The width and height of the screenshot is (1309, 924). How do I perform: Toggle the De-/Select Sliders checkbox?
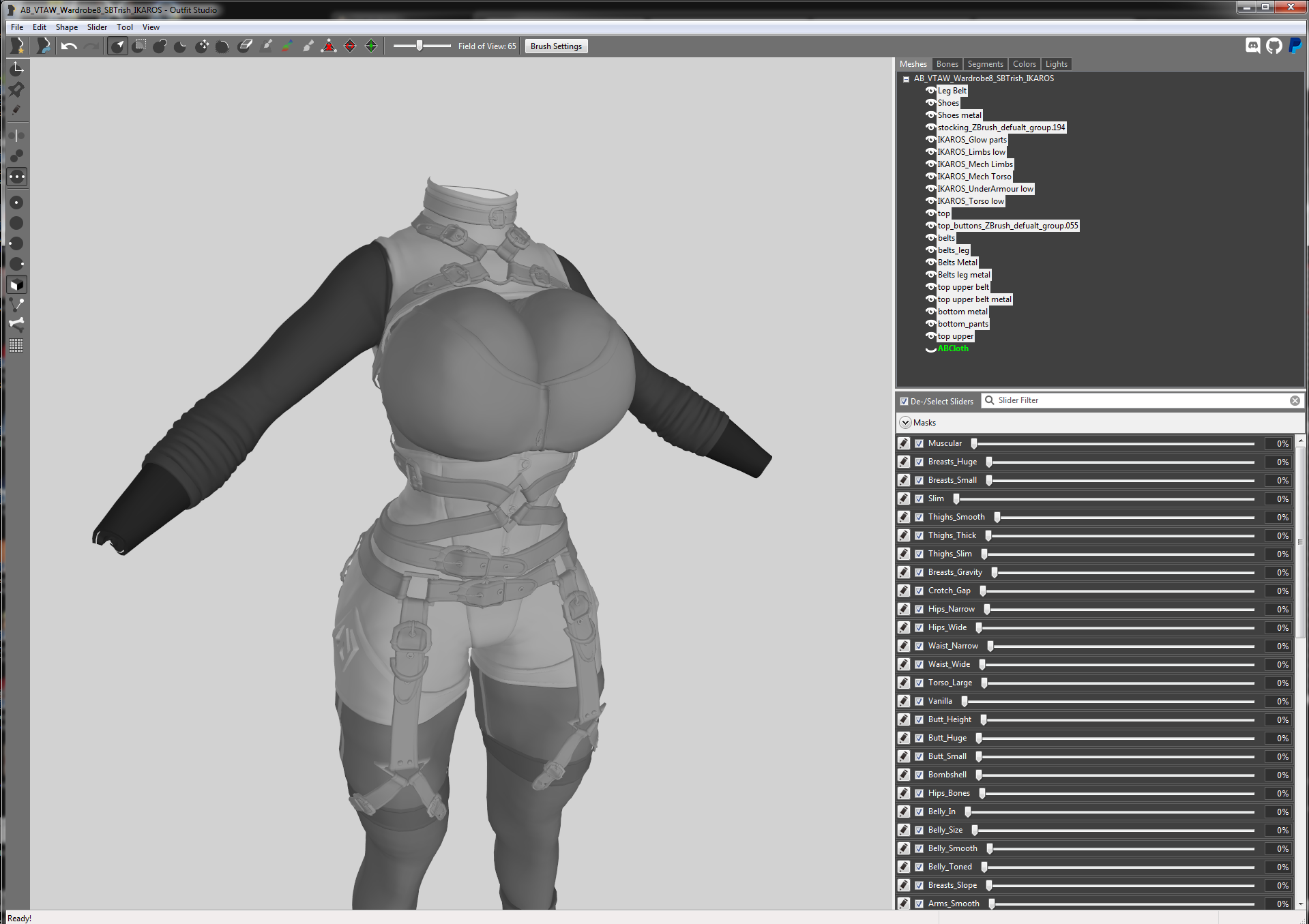point(904,401)
